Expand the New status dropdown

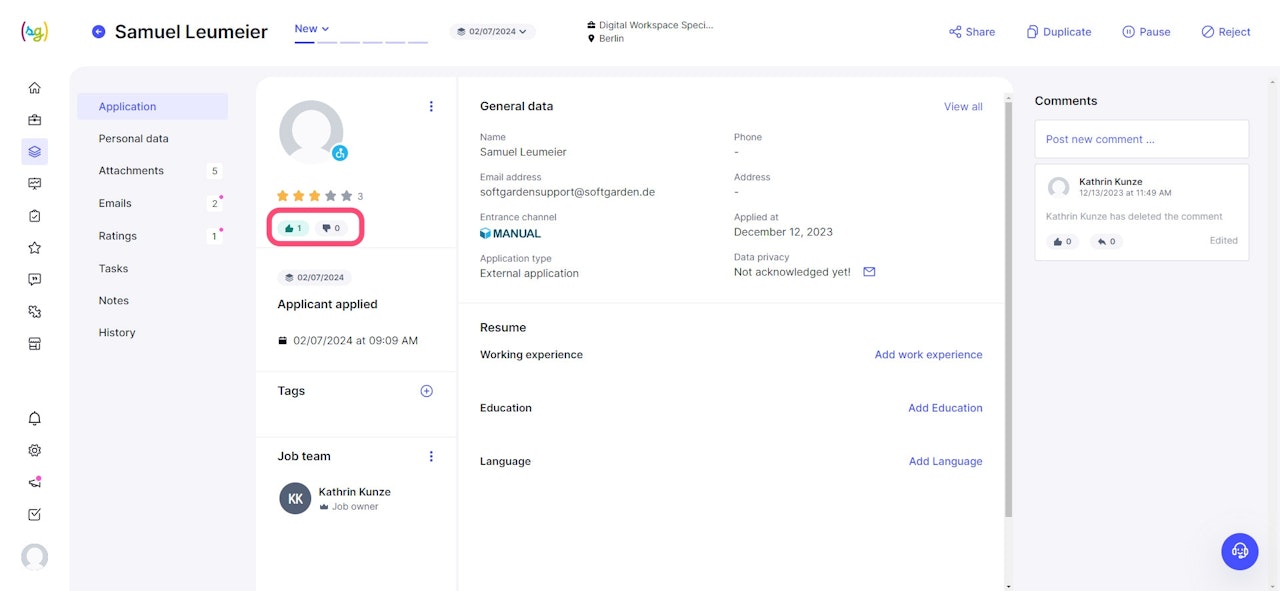(312, 29)
